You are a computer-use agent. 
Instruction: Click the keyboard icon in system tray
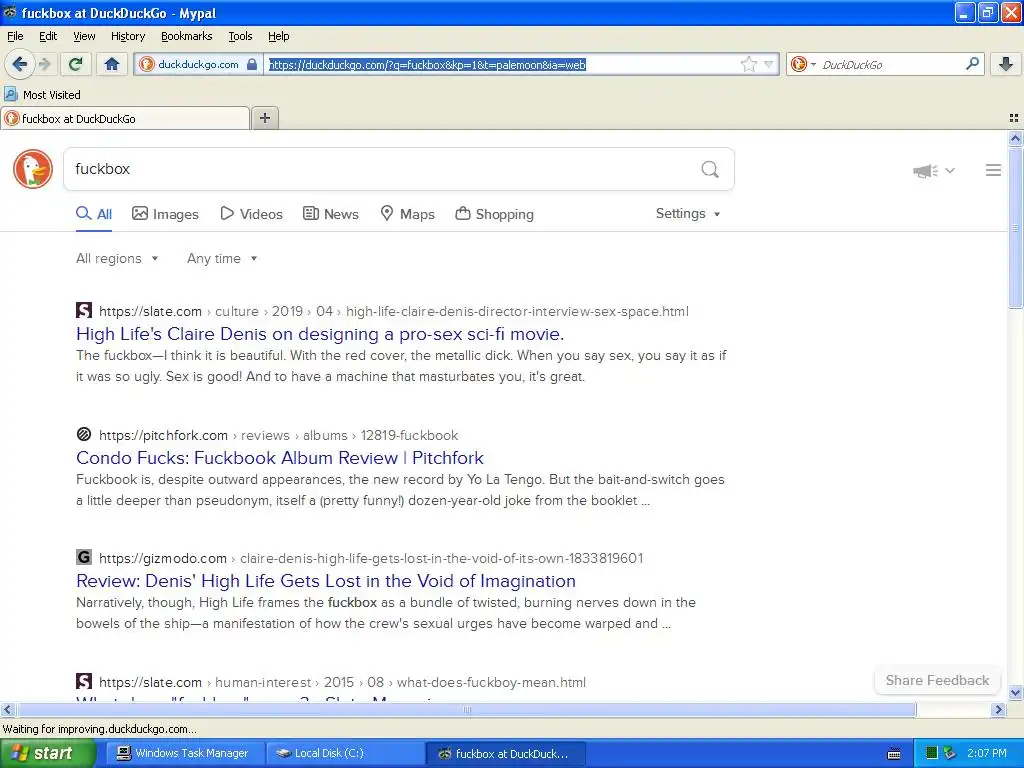(894, 754)
